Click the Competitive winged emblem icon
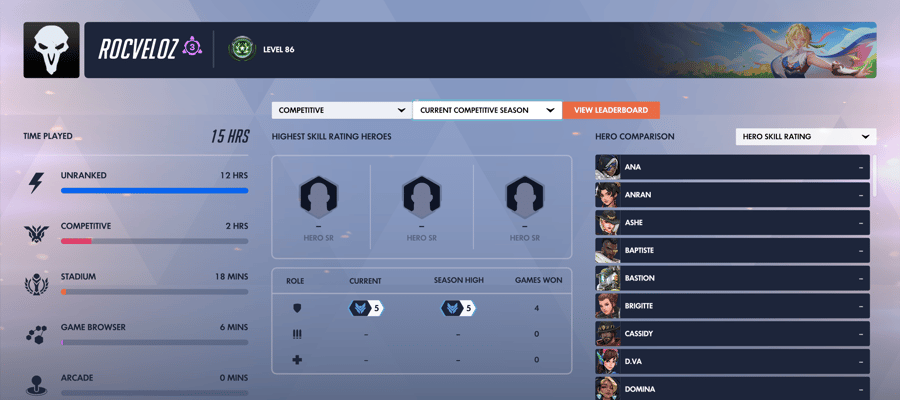 coord(37,234)
